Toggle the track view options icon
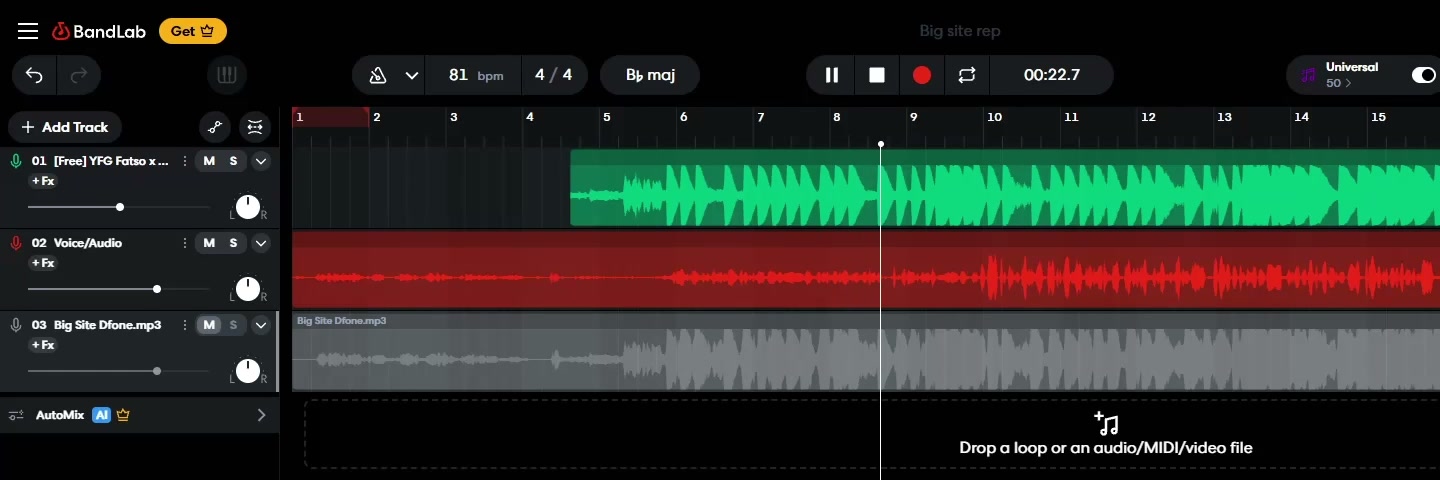The width and height of the screenshot is (1440, 480). coord(255,127)
